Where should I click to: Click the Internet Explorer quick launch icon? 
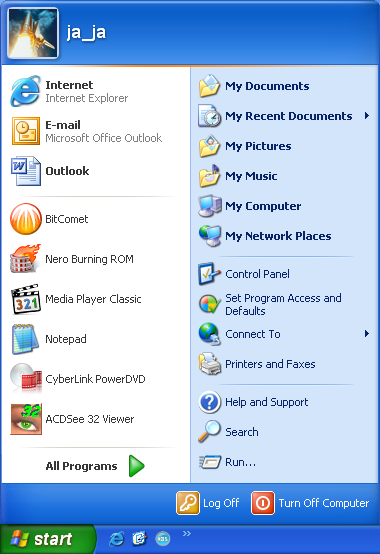117,539
